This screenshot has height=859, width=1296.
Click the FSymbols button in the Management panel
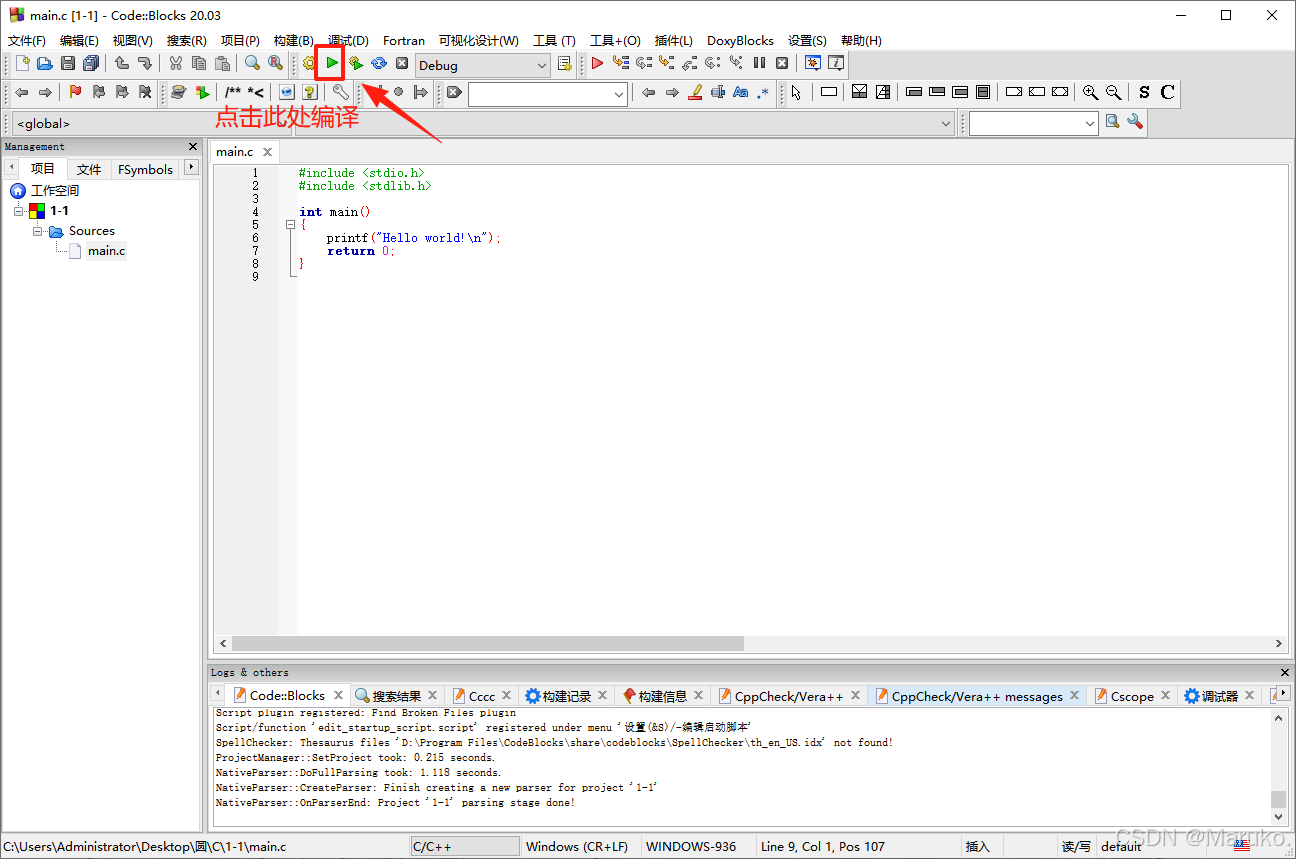click(144, 168)
